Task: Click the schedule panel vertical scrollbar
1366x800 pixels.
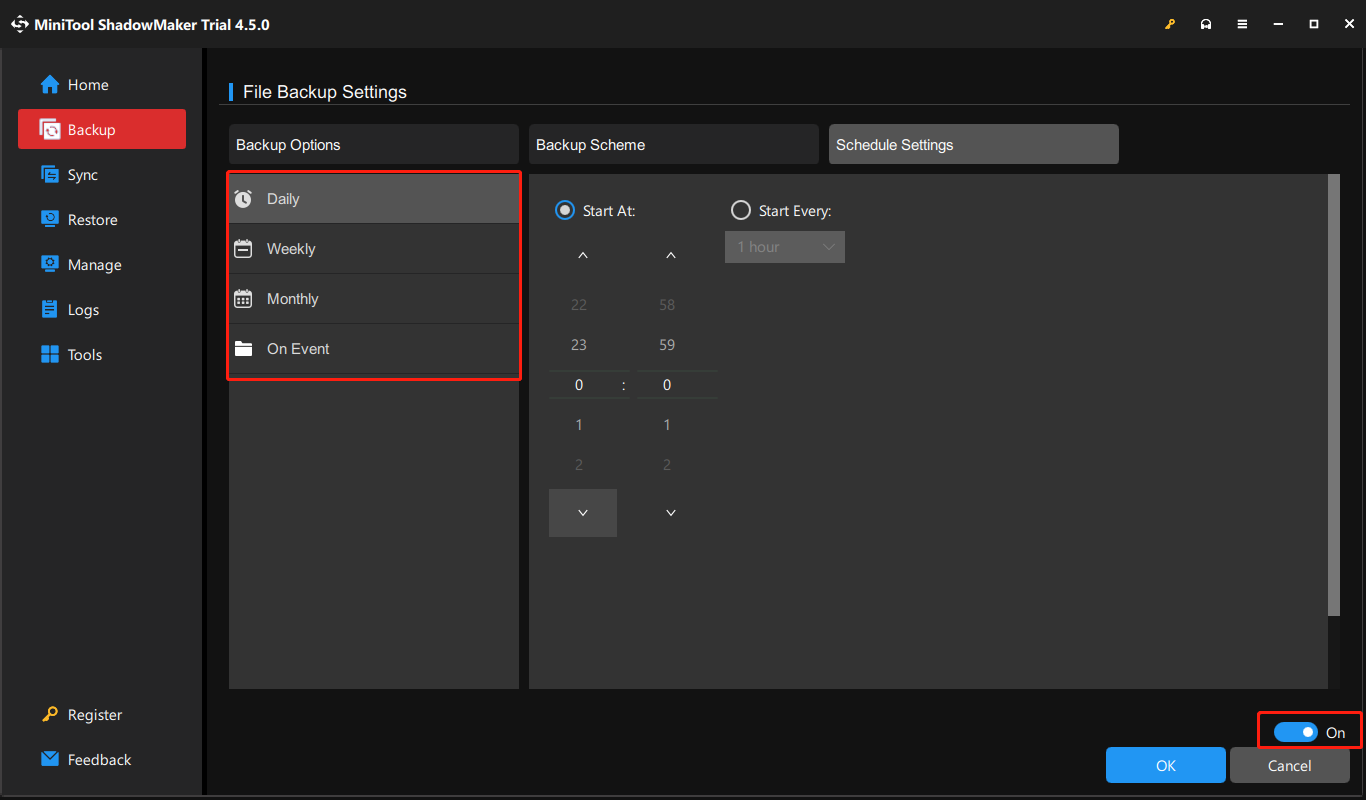Action: pos(1333,395)
